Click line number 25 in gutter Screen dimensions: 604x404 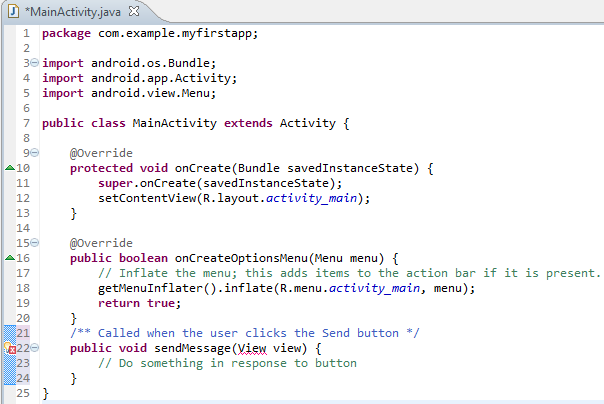(x=23, y=393)
